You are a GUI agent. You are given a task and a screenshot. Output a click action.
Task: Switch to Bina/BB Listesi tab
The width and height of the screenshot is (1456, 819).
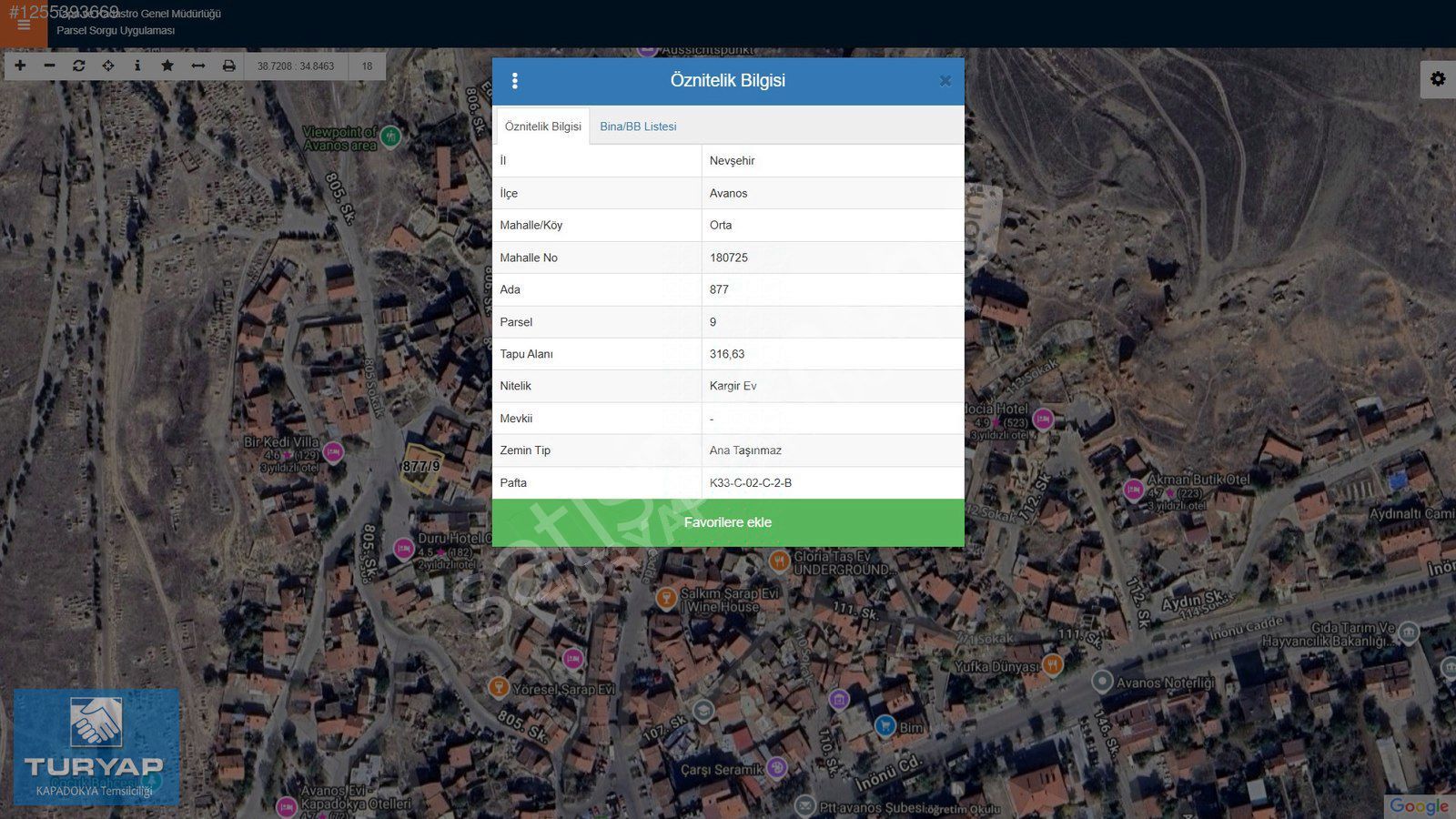point(638,126)
